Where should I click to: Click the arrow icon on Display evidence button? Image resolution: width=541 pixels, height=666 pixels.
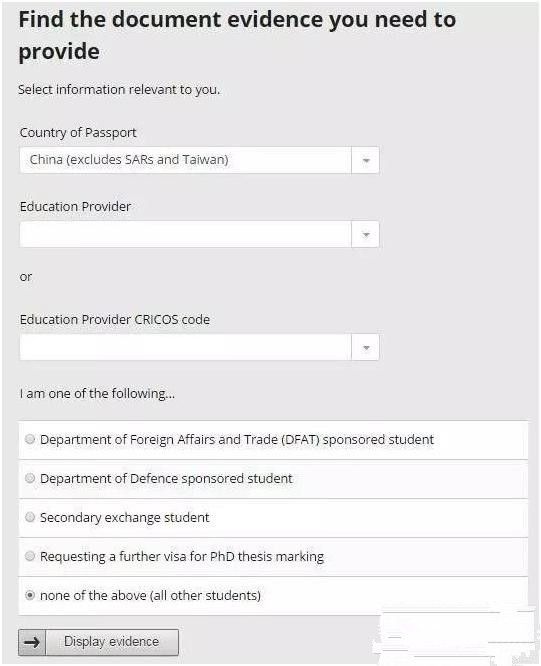coord(32,642)
